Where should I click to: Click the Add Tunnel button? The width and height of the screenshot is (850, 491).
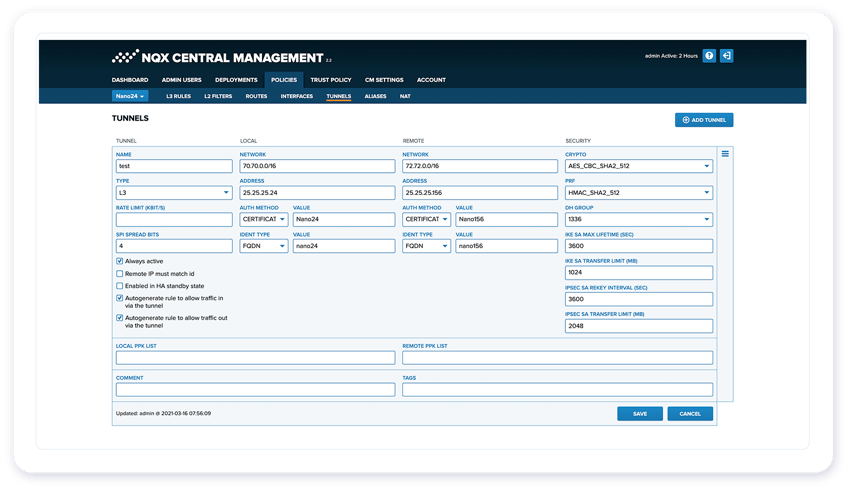704,120
